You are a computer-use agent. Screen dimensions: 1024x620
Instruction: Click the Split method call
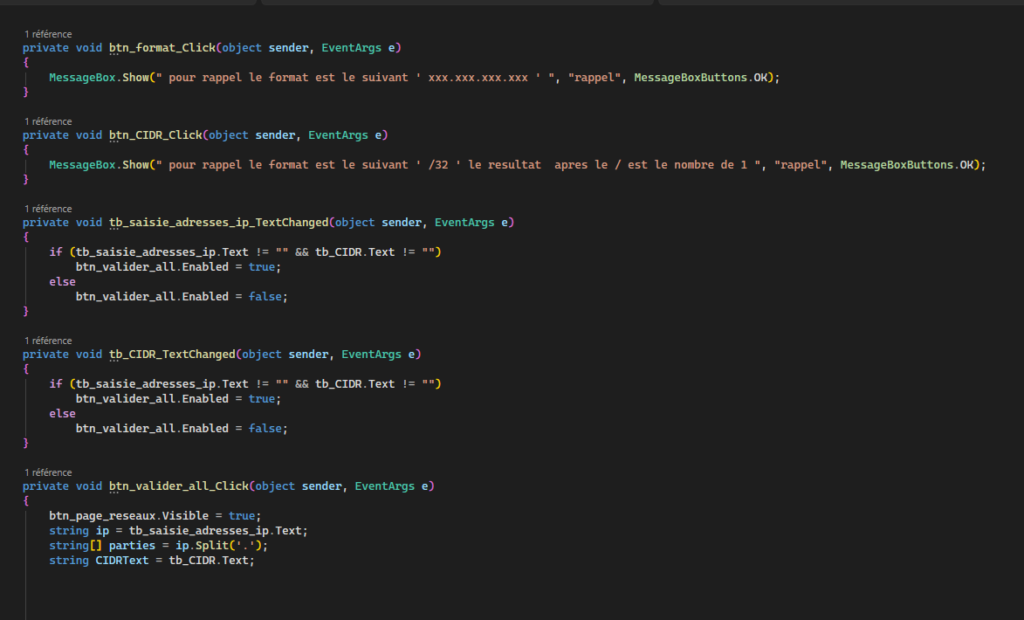[x=225, y=546]
